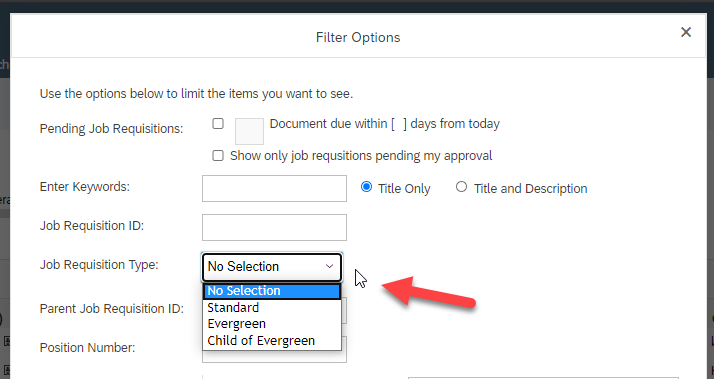Click the Job Requisition ID label text
This screenshot has width=714, height=379.
click(x=92, y=226)
